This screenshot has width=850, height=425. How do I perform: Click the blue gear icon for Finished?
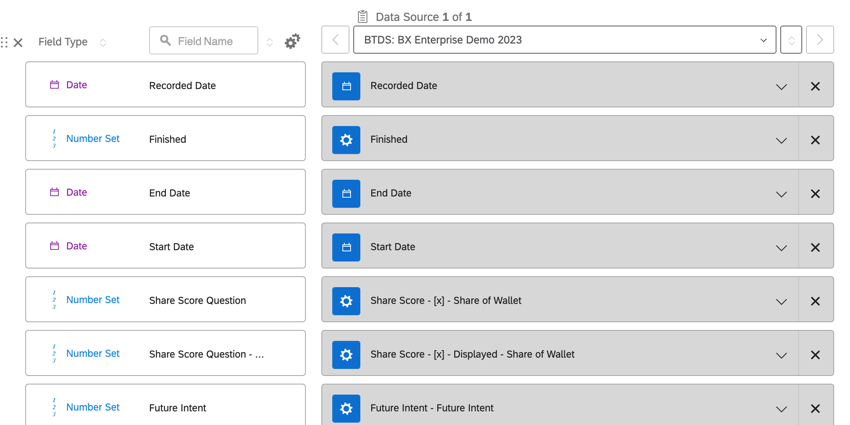click(x=346, y=140)
